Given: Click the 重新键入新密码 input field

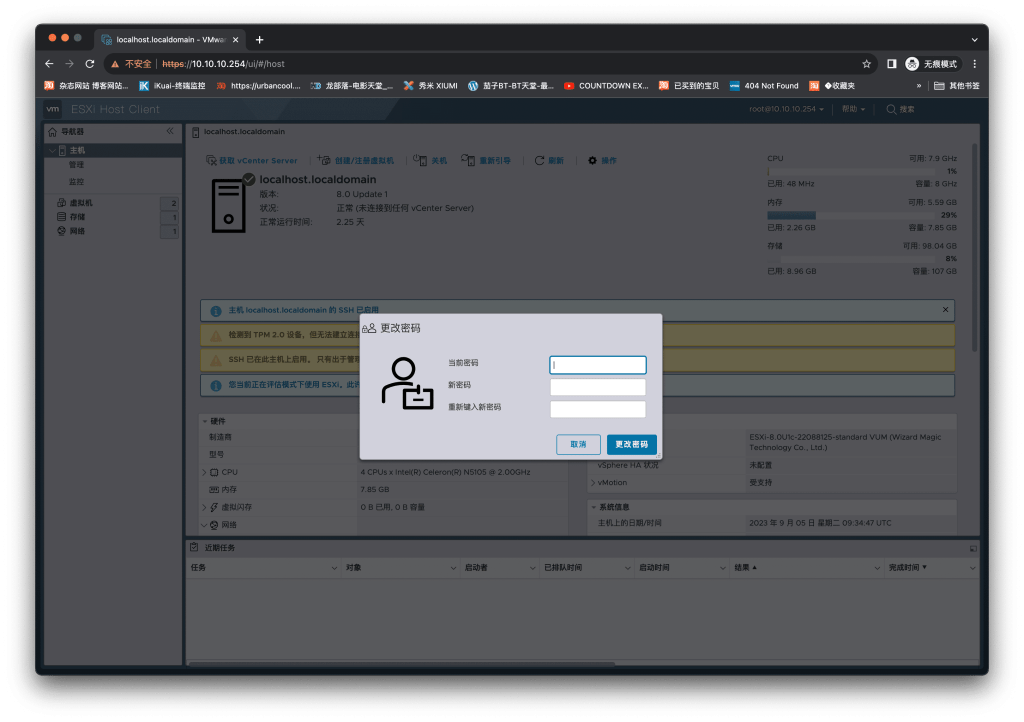Looking at the screenshot, I should [x=598, y=408].
